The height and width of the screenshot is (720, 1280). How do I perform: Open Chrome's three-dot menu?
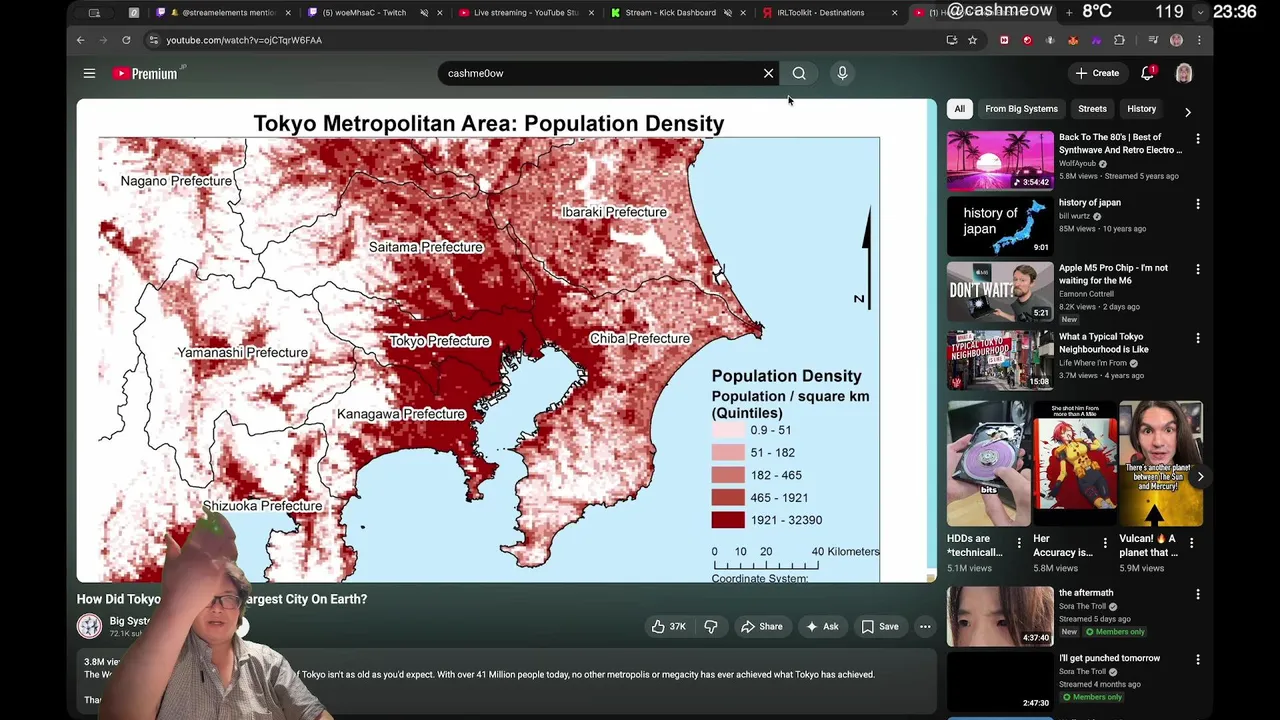point(1199,40)
